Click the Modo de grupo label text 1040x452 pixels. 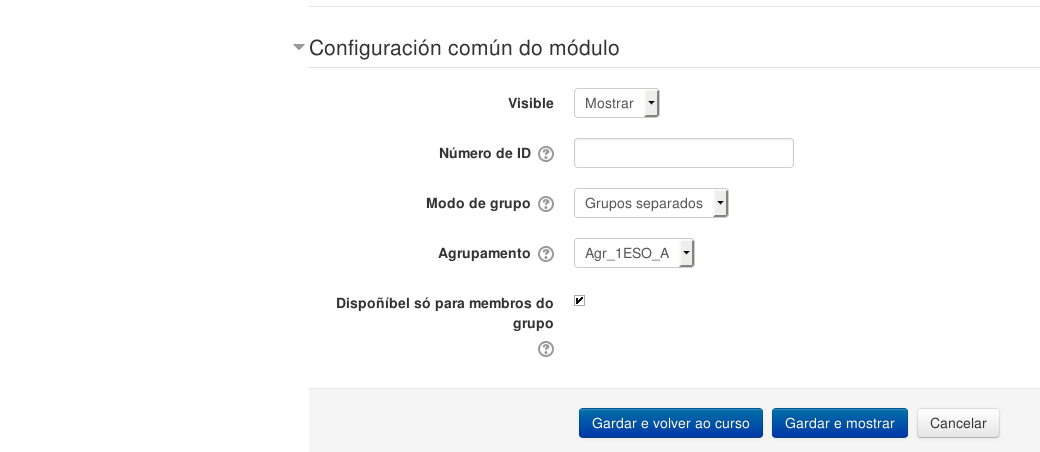478,203
